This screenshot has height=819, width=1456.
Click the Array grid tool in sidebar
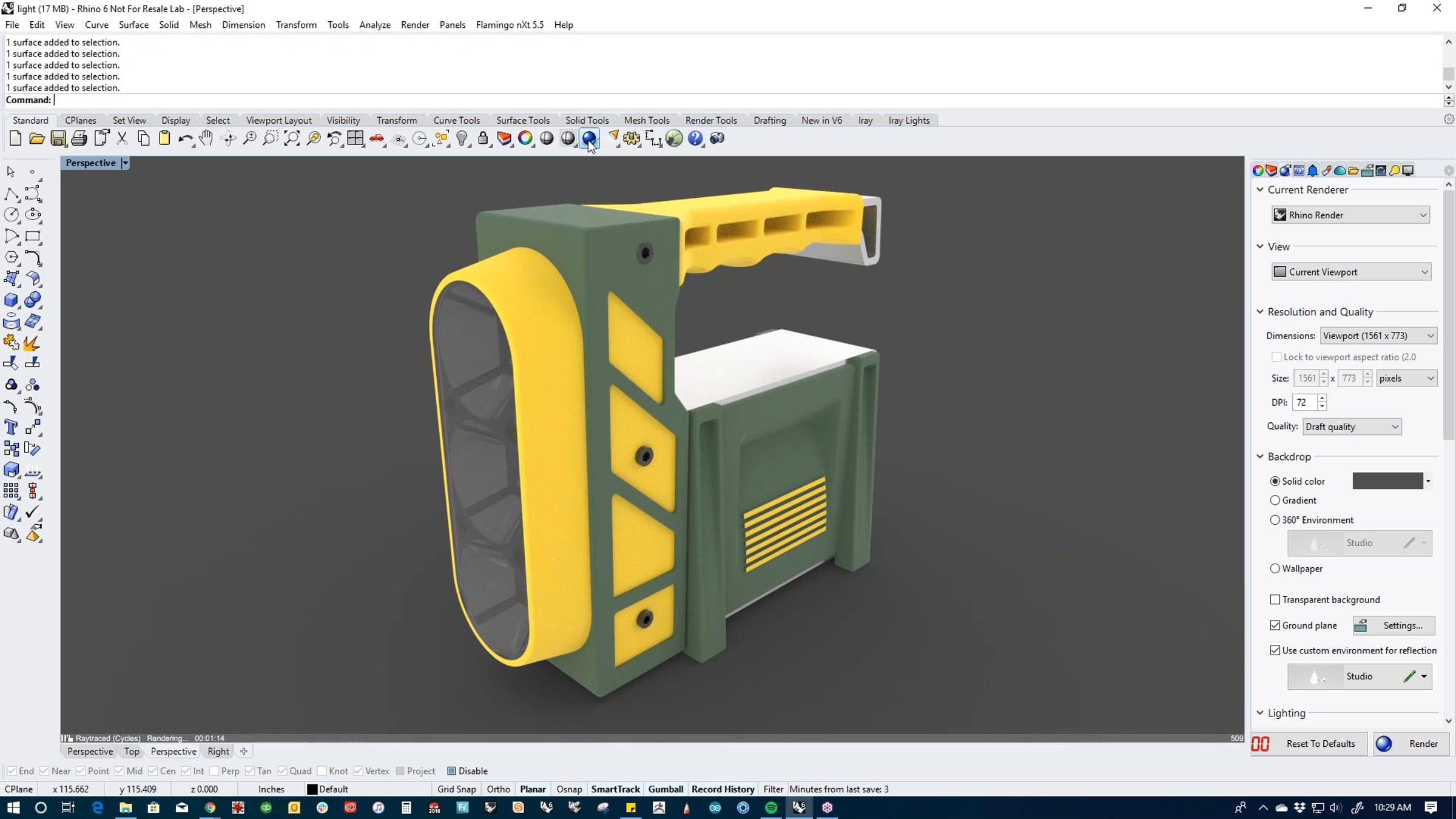11,490
